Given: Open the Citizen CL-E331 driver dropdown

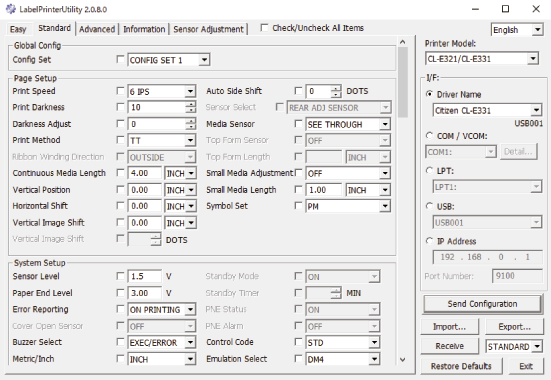Looking at the screenshot, I should (487, 110).
